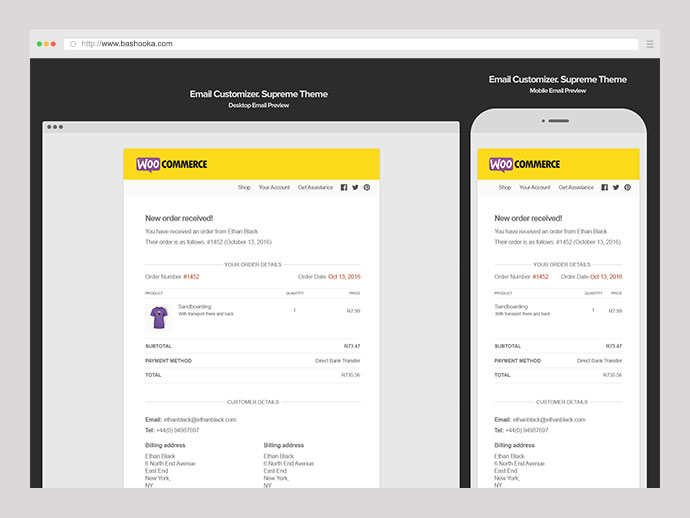Click the three dots on desktop preview window

pyautogui.click(x=55, y=127)
